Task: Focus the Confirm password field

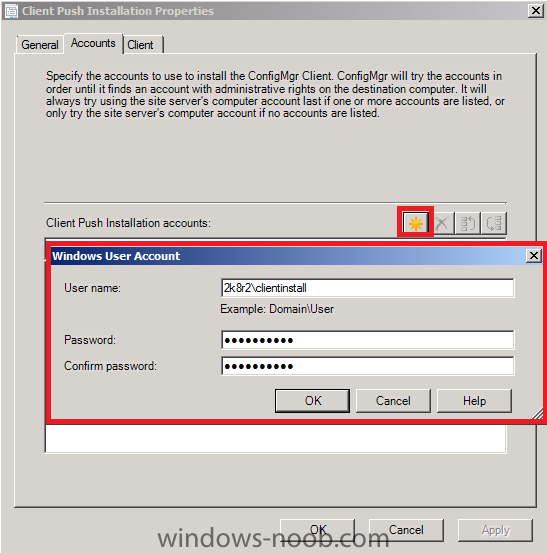Action: click(367, 366)
